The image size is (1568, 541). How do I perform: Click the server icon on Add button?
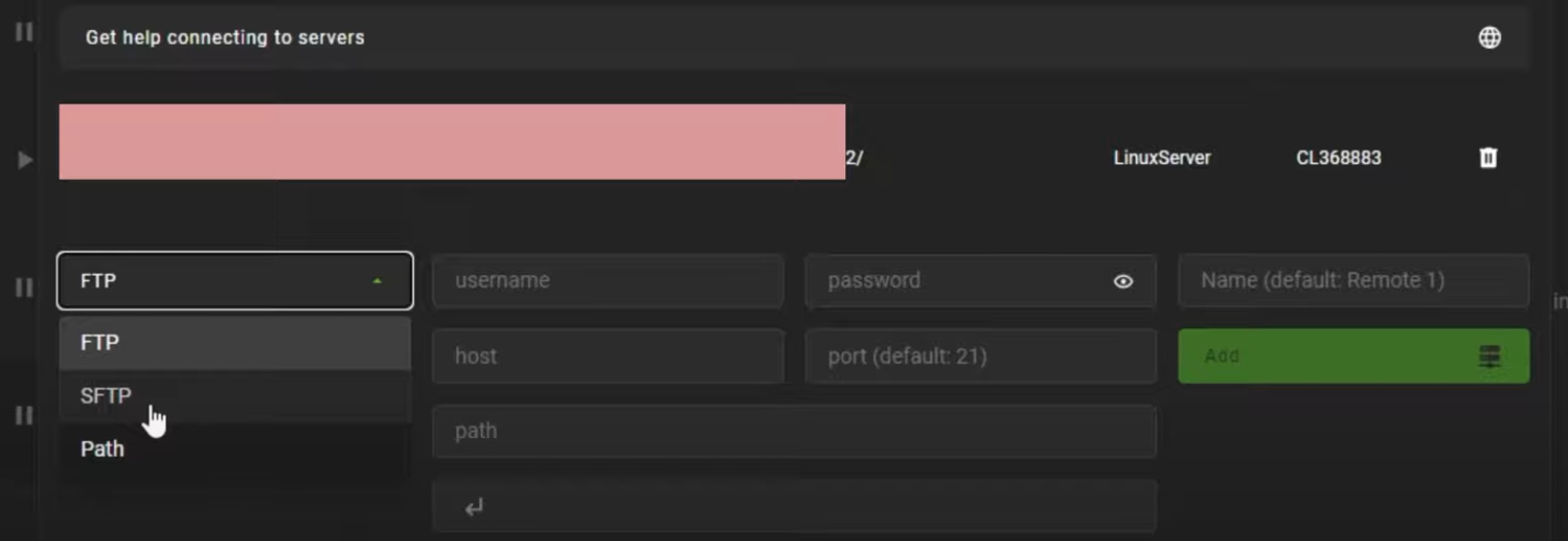(x=1488, y=356)
